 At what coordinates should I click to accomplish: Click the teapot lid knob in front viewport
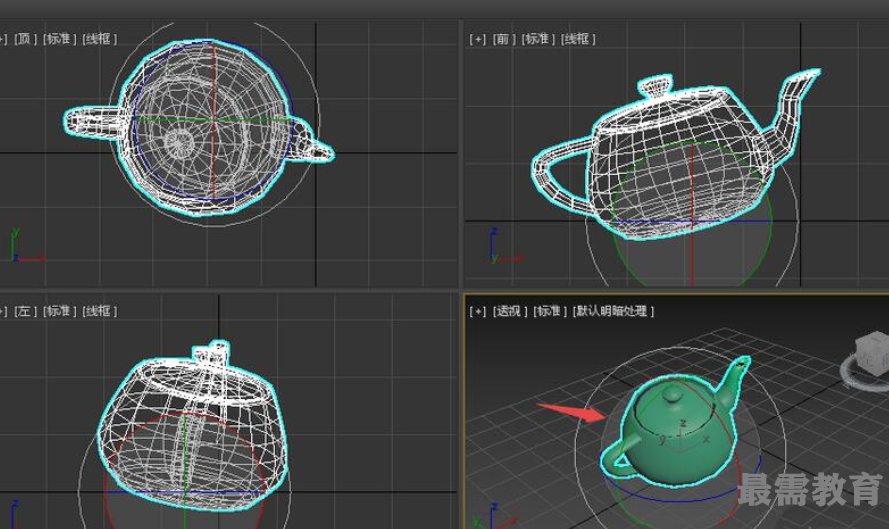coord(655,86)
